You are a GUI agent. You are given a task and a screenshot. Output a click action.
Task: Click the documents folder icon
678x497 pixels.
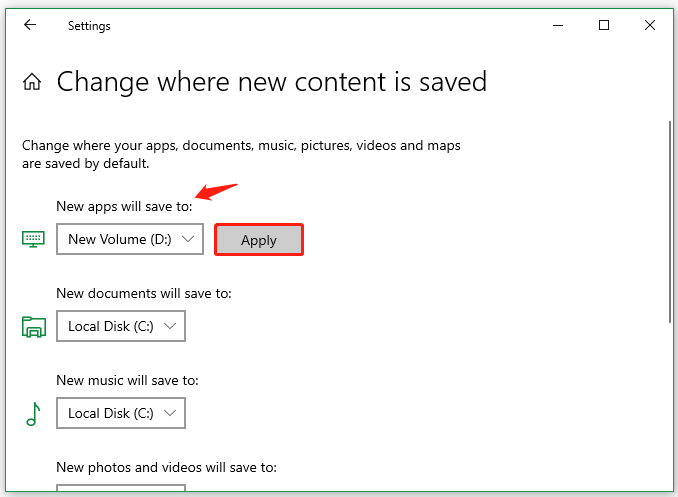tap(34, 327)
